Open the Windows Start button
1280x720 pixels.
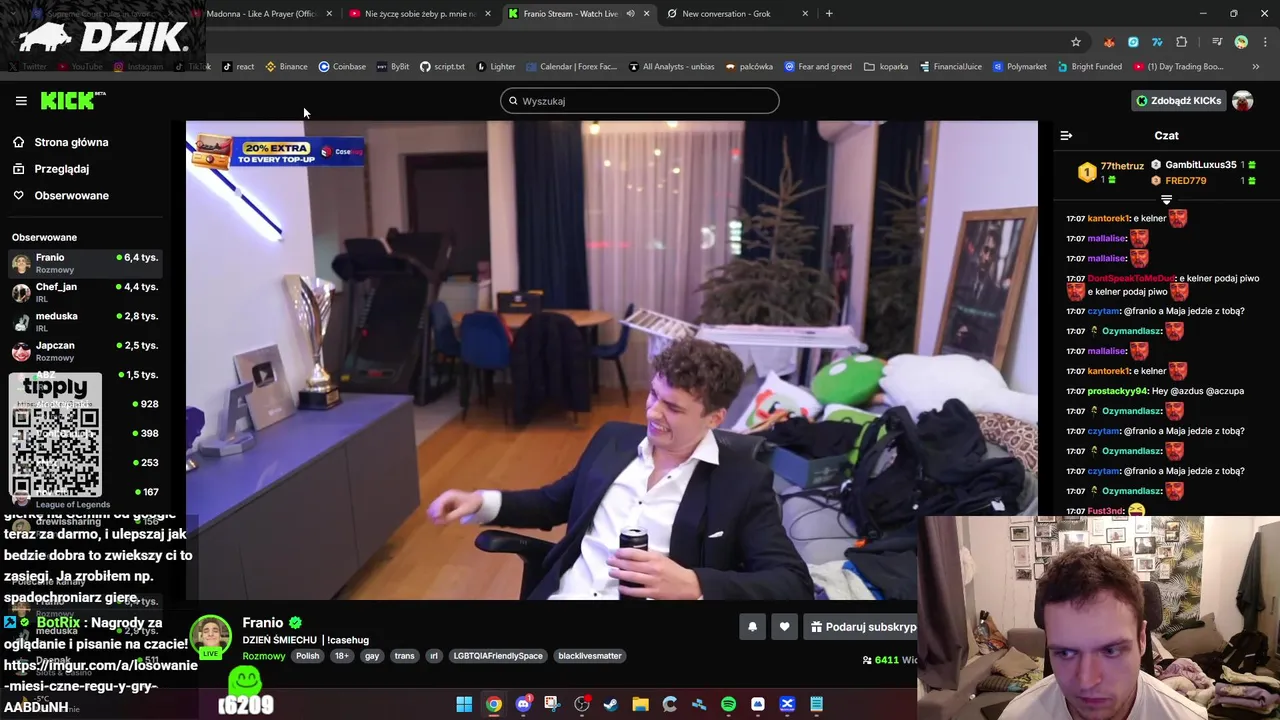(464, 704)
